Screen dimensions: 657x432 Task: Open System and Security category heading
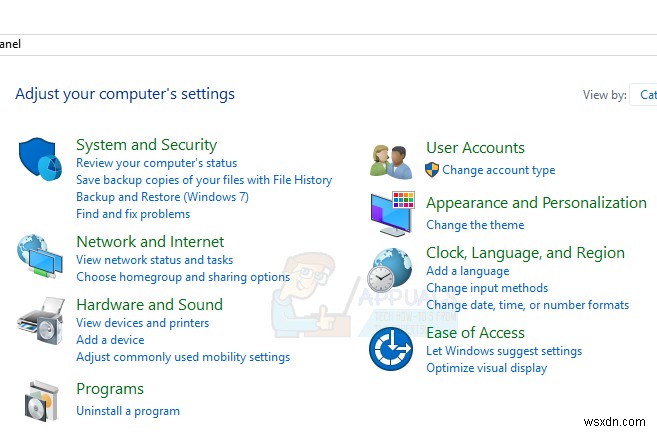146,145
